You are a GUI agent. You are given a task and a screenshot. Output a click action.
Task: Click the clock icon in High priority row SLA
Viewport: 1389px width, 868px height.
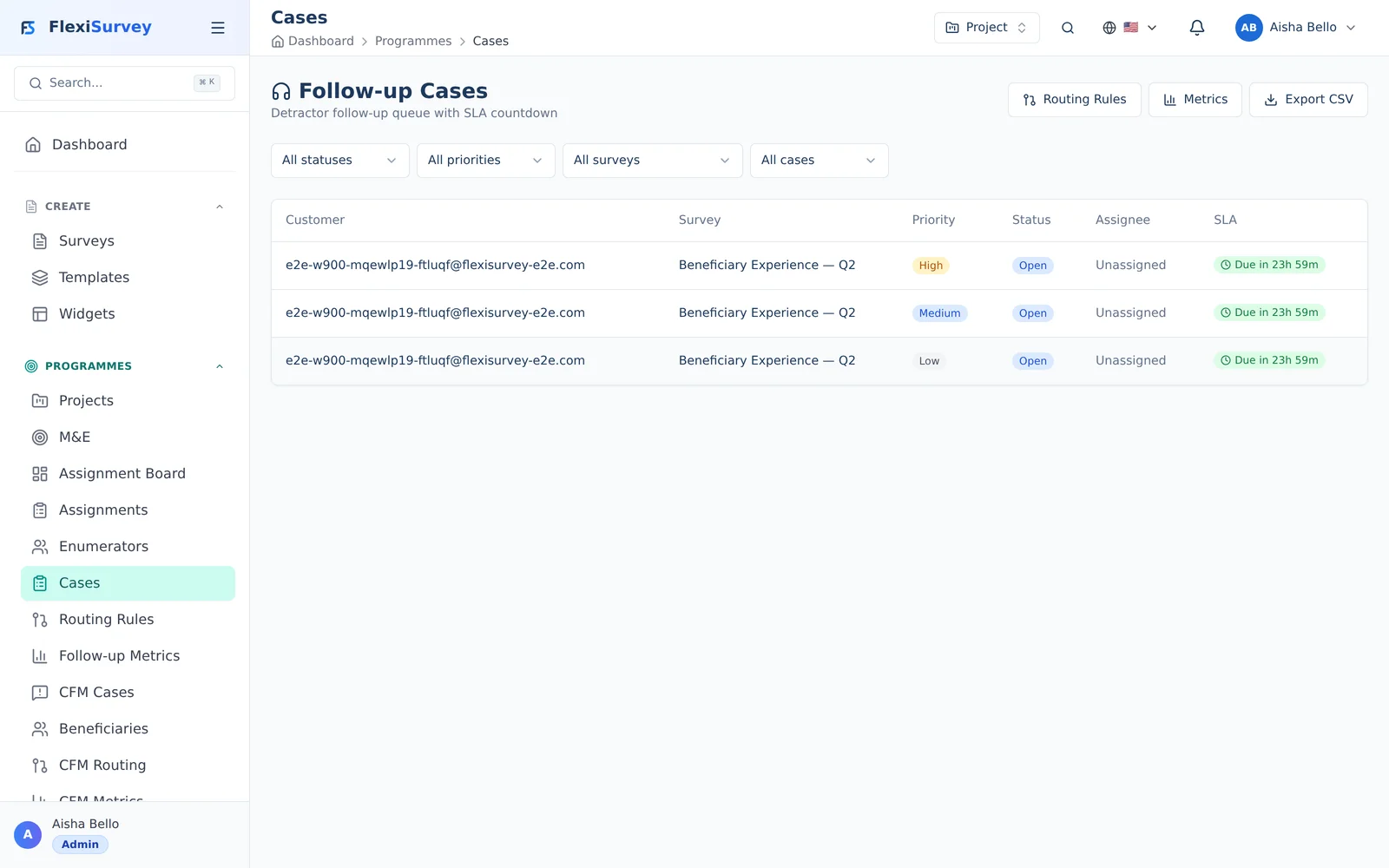(x=1226, y=265)
